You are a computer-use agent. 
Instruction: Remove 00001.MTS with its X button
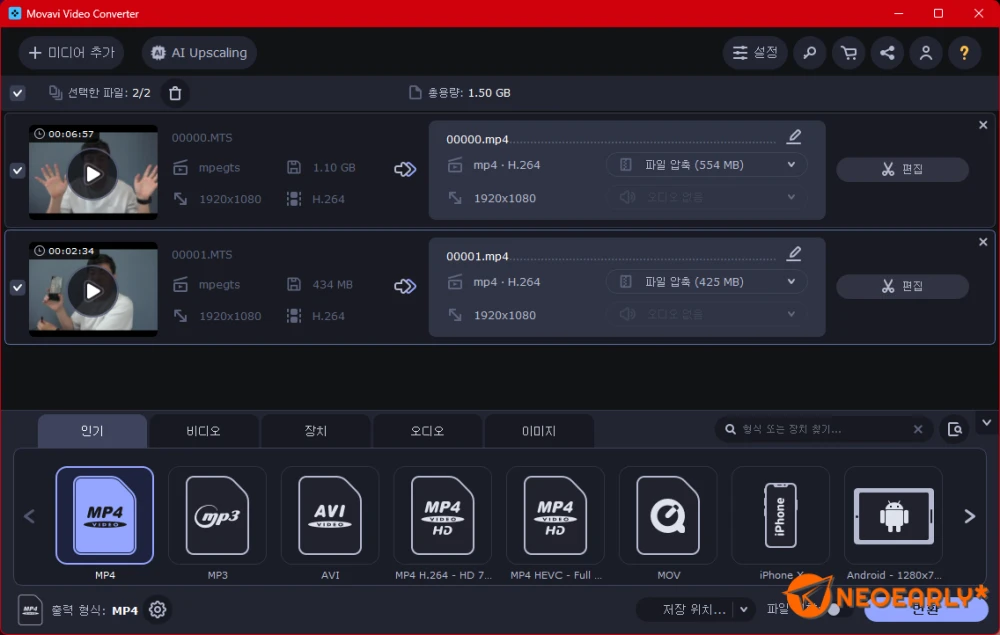point(983,242)
